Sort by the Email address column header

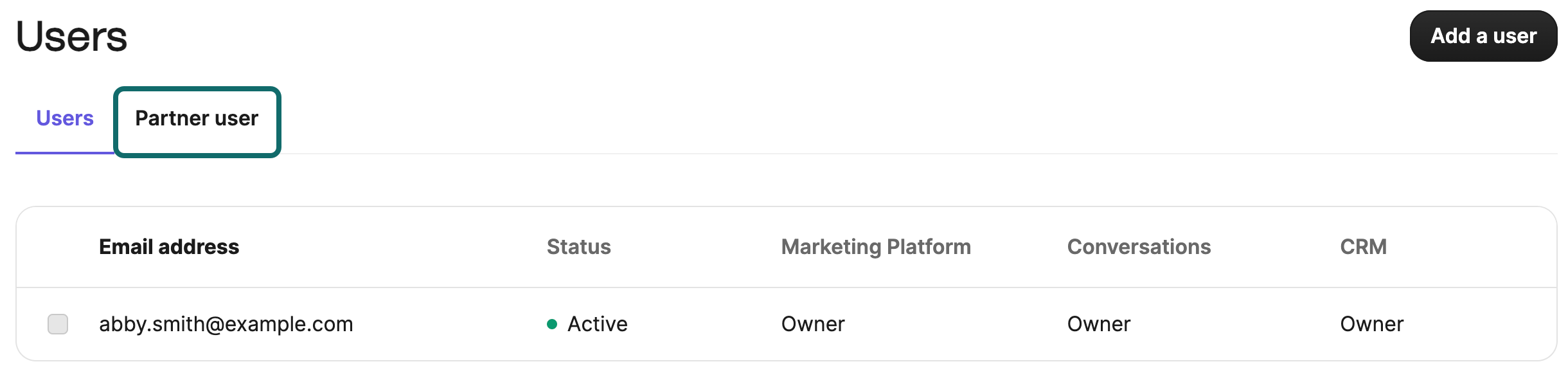pos(169,247)
